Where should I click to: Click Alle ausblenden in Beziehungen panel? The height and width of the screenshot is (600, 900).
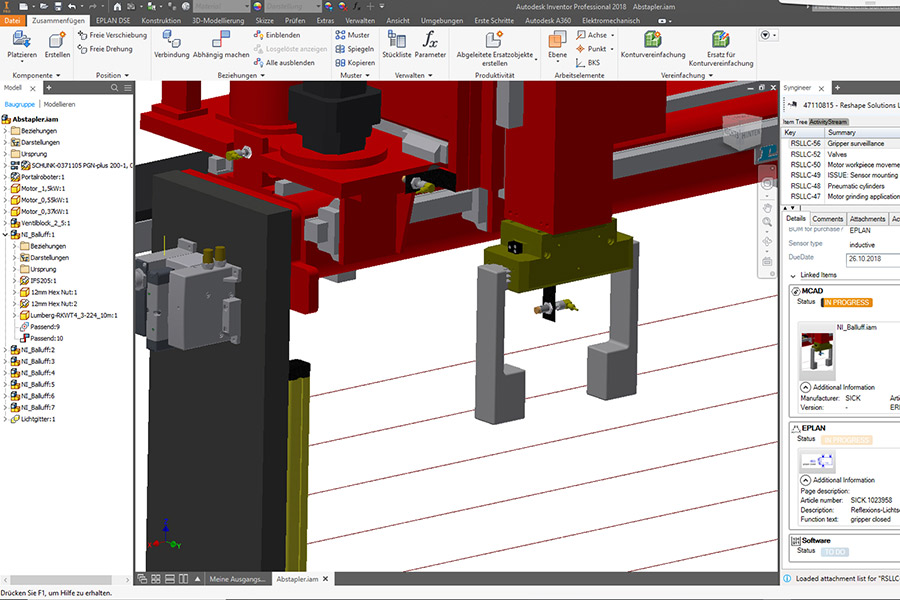coord(284,63)
